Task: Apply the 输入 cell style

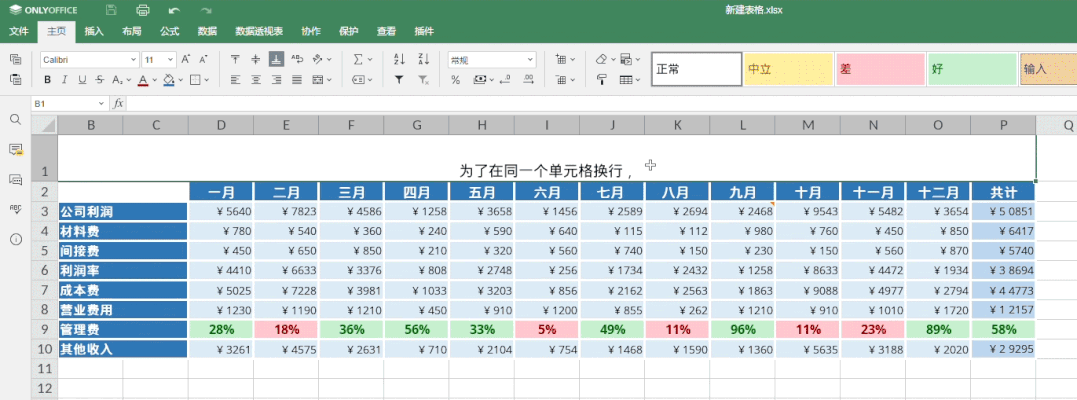Action: tap(1048, 69)
